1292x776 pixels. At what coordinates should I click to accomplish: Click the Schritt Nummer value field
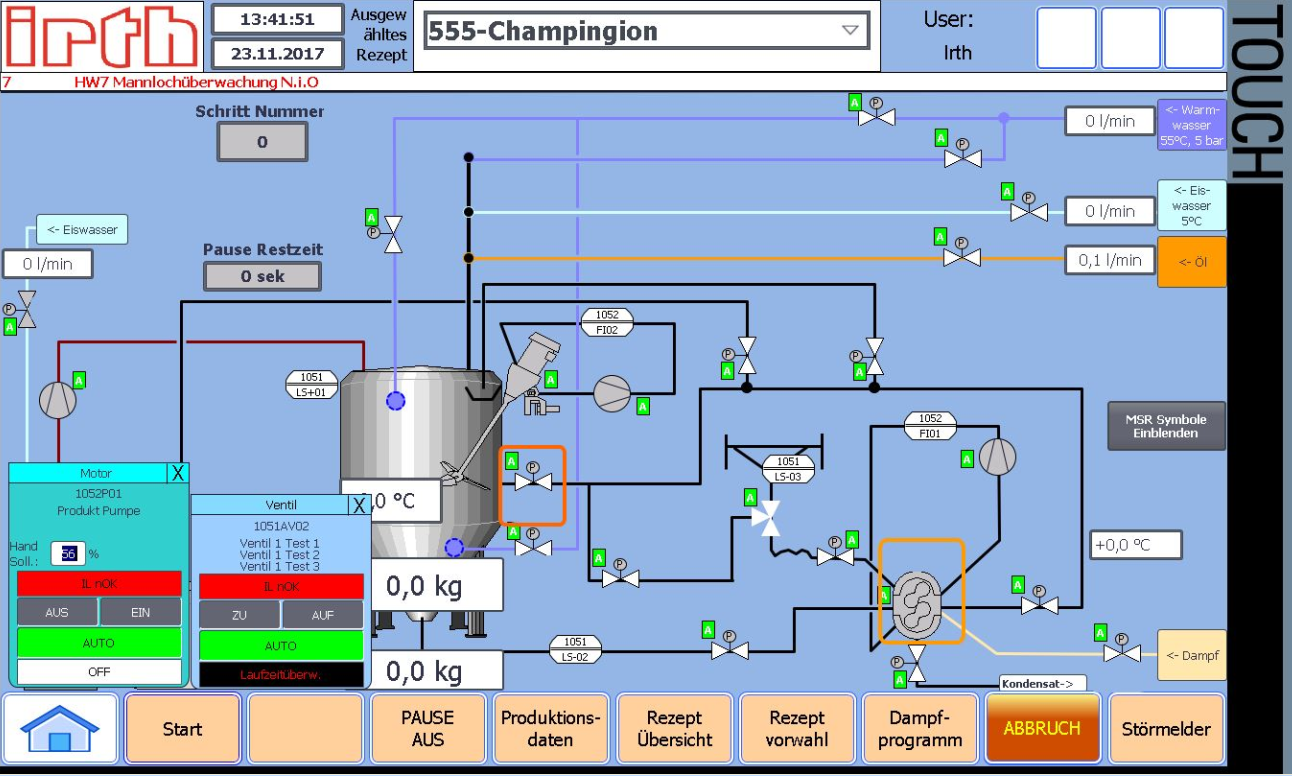(262, 142)
